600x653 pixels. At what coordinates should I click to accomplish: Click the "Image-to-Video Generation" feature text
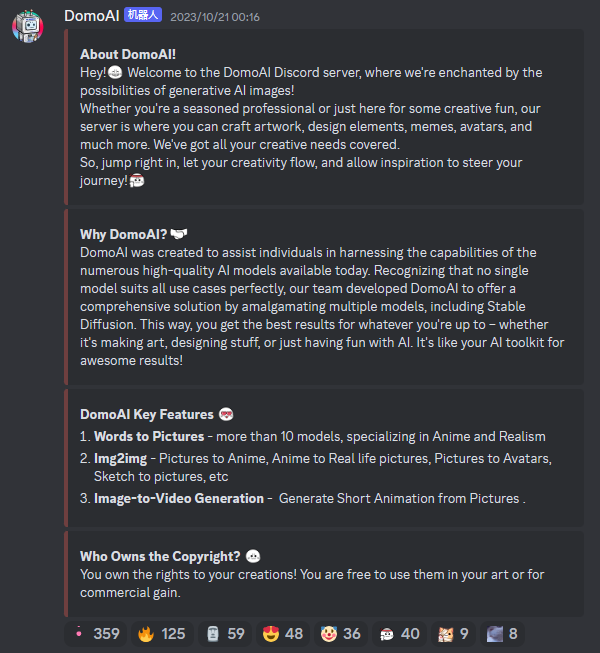(178, 498)
